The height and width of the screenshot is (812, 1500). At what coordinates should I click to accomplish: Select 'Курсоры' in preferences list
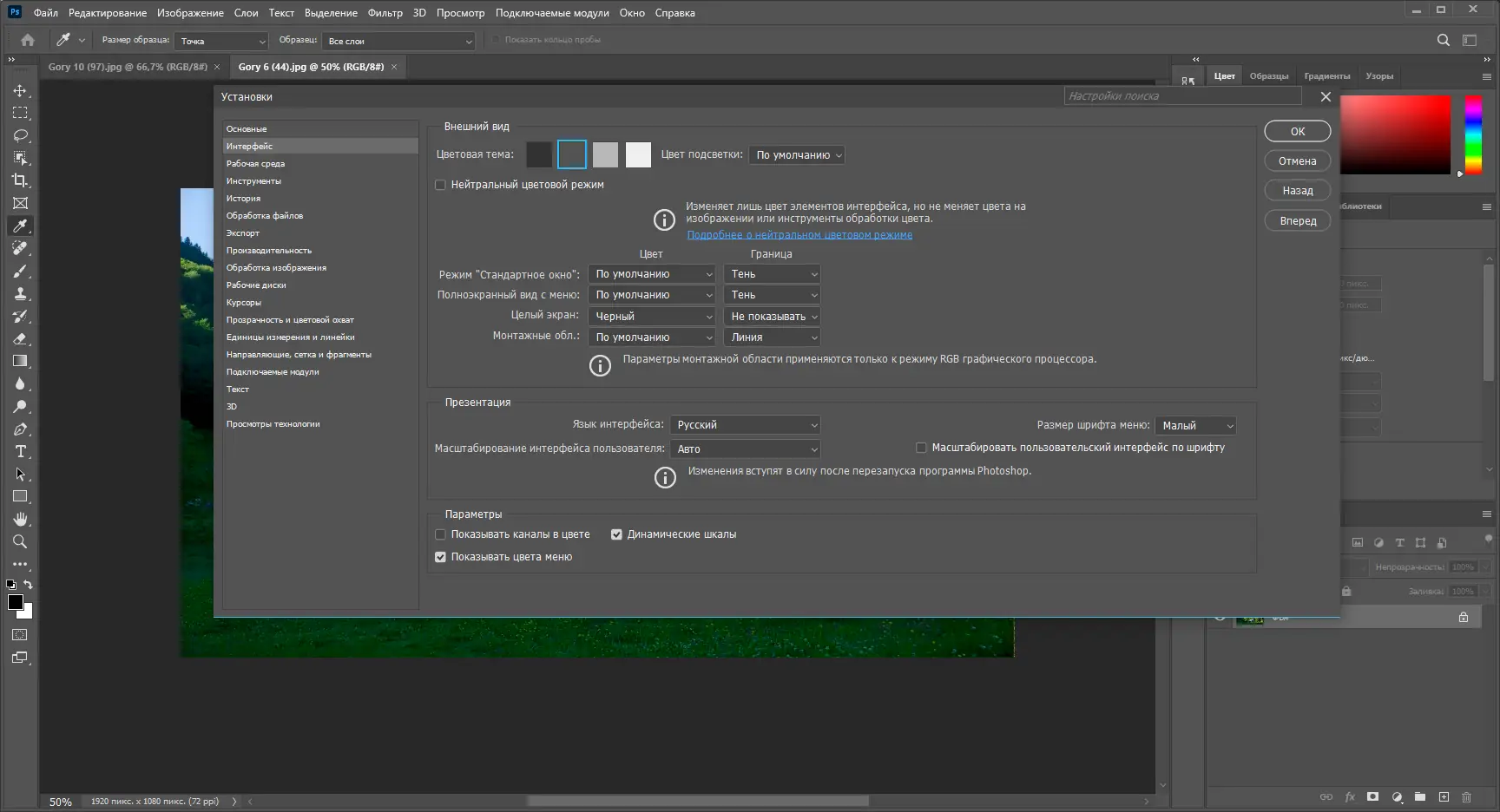[x=320, y=303]
